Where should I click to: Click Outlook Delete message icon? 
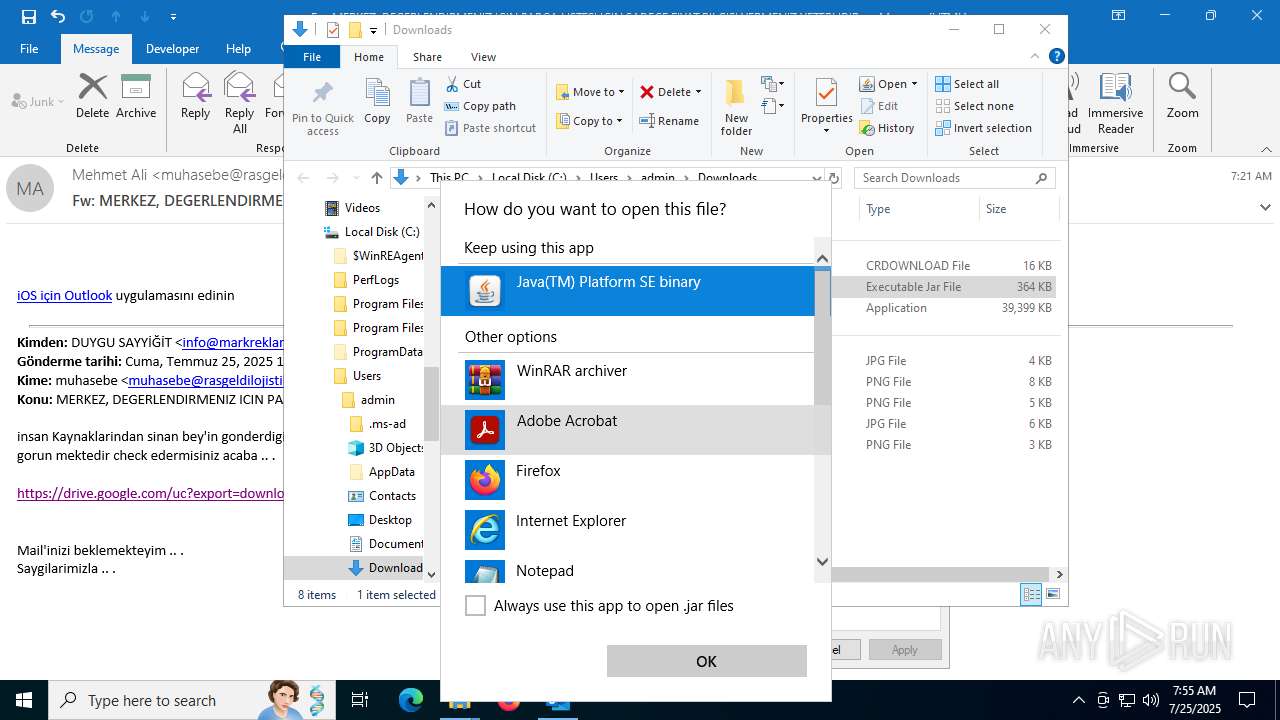tap(92, 96)
